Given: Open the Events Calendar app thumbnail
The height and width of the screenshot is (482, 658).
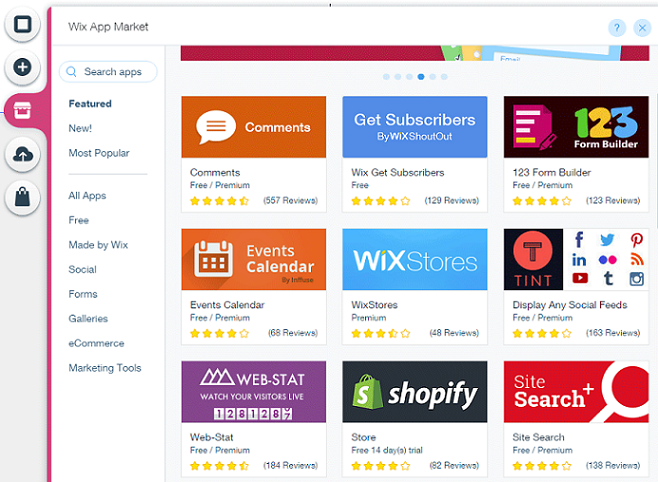Looking at the screenshot, I should [x=253, y=259].
